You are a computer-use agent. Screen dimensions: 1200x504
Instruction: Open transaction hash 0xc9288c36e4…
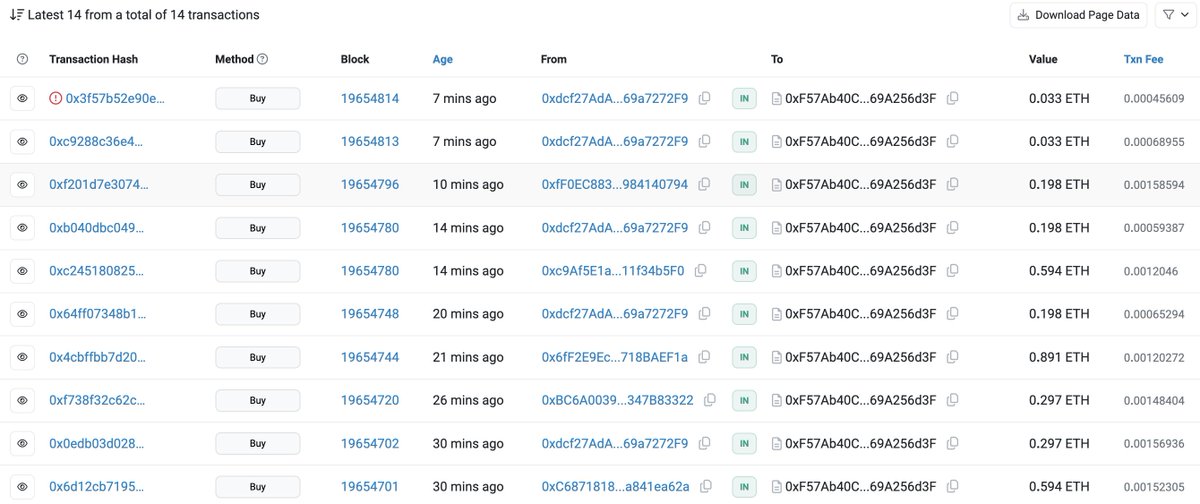tap(96, 141)
